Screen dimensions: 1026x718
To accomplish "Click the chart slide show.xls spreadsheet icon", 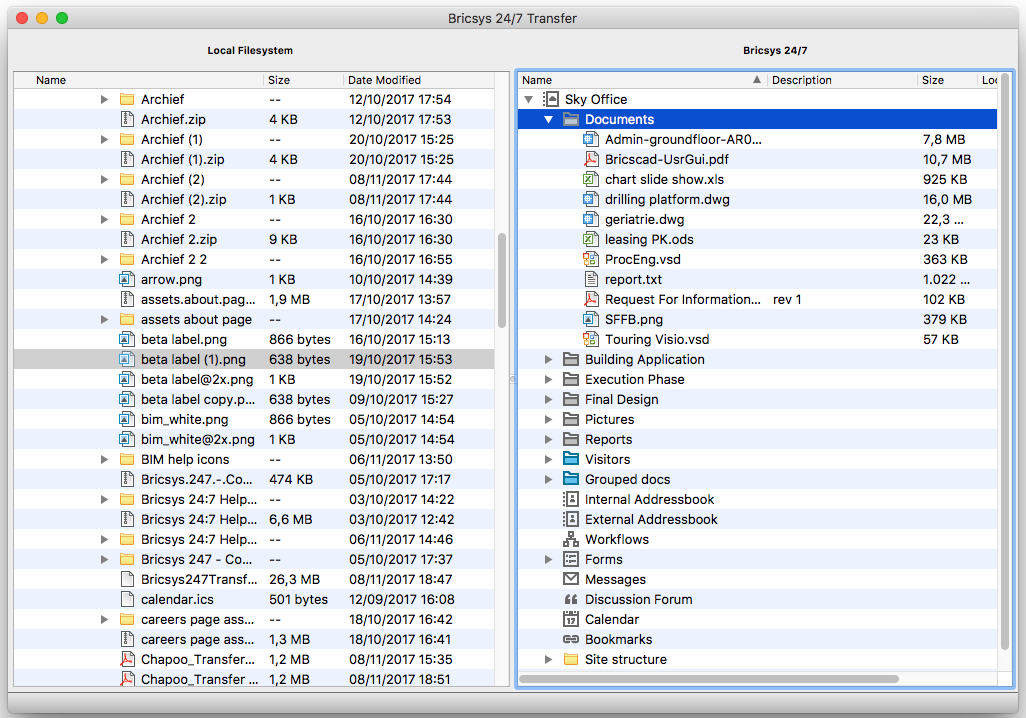I will click(591, 179).
